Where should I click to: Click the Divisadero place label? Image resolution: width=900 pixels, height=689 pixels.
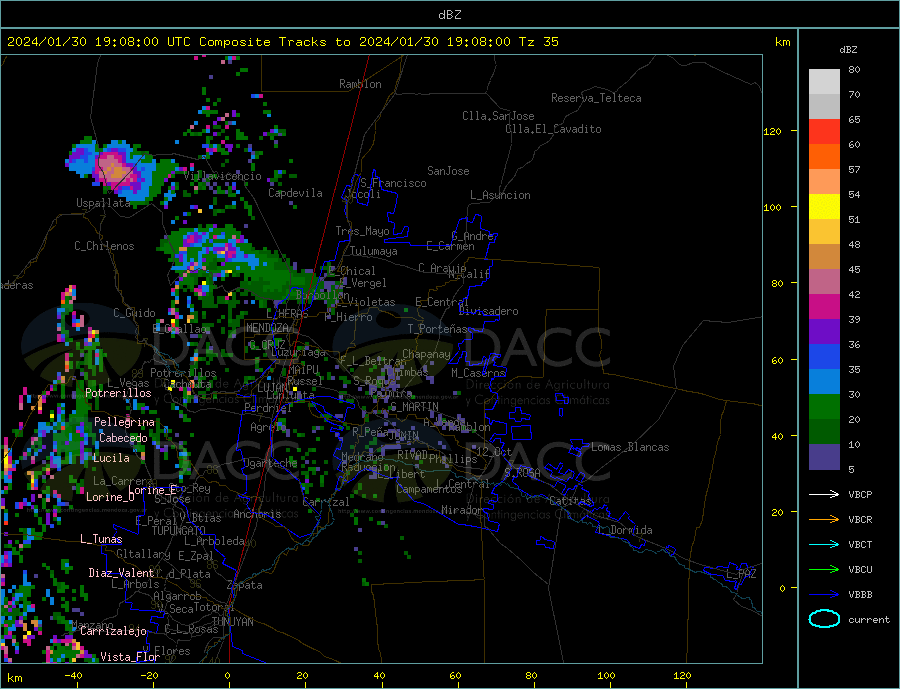click(488, 311)
